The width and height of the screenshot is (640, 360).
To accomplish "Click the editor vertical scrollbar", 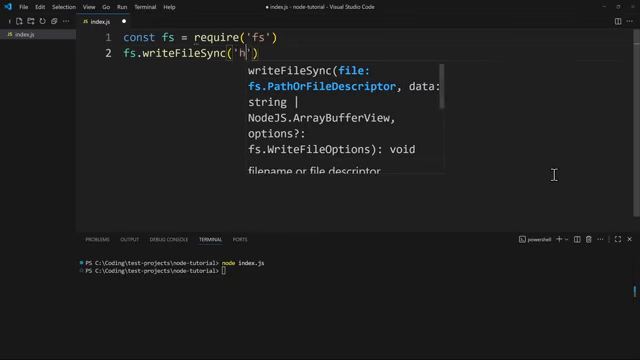I will pyautogui.click(x=636, y=123).
